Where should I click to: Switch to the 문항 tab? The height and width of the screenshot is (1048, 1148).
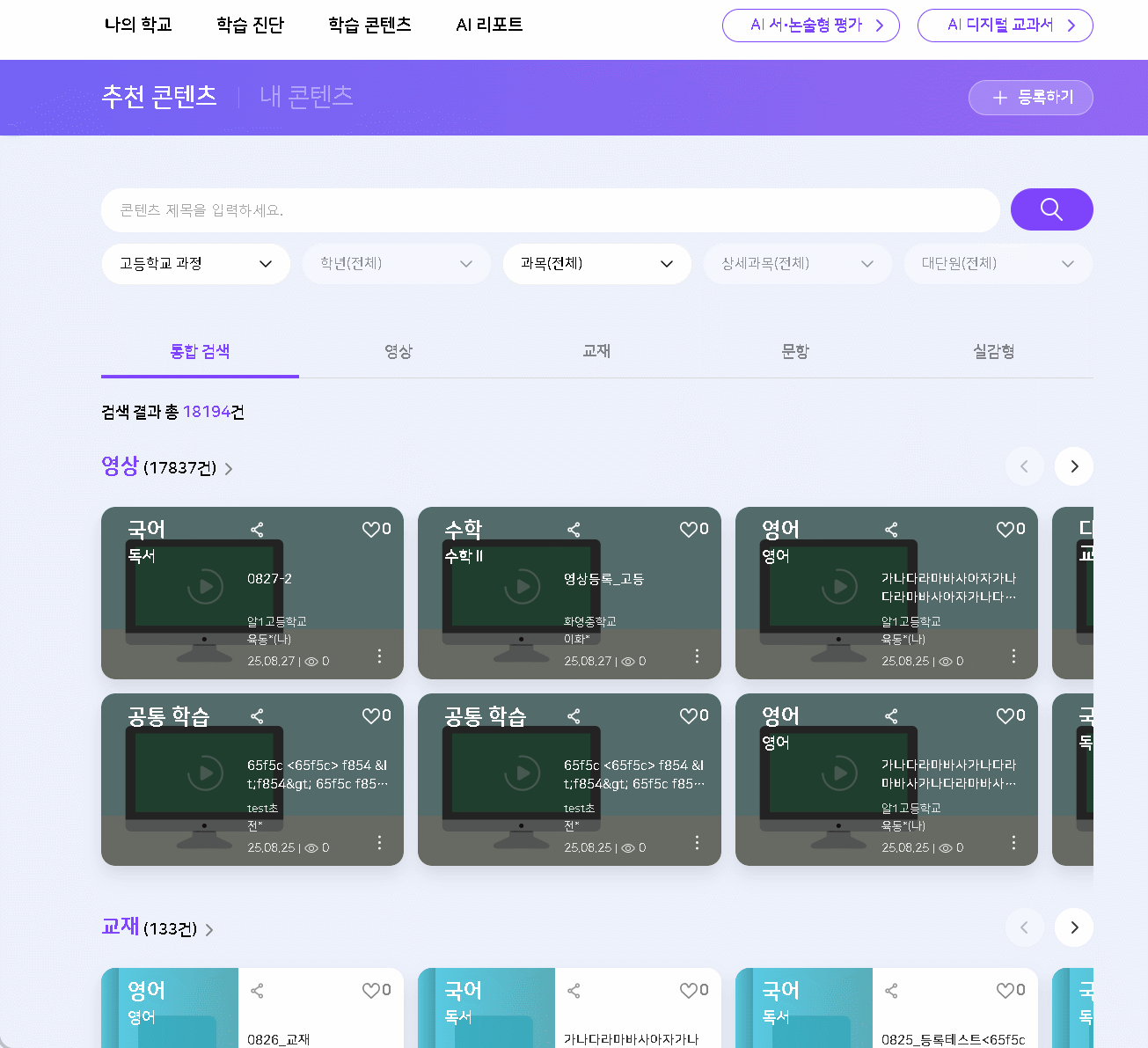tap(794, 352)
